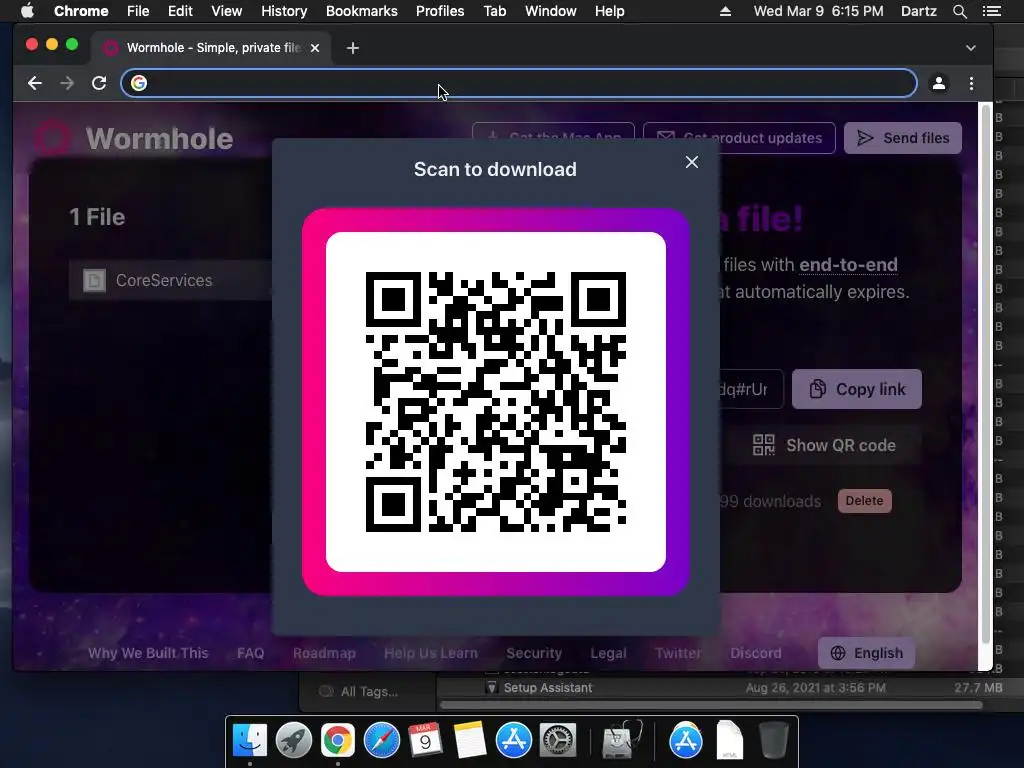1024x768 pixels.
Task: Open the Trash in the Dock
Action: (773, 740)
